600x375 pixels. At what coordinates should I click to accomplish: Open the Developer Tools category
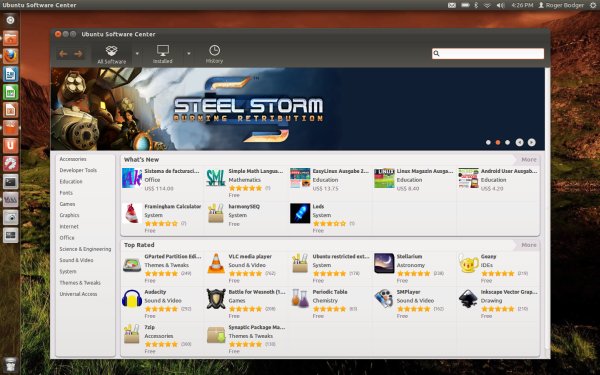click(x=78, y=170)
